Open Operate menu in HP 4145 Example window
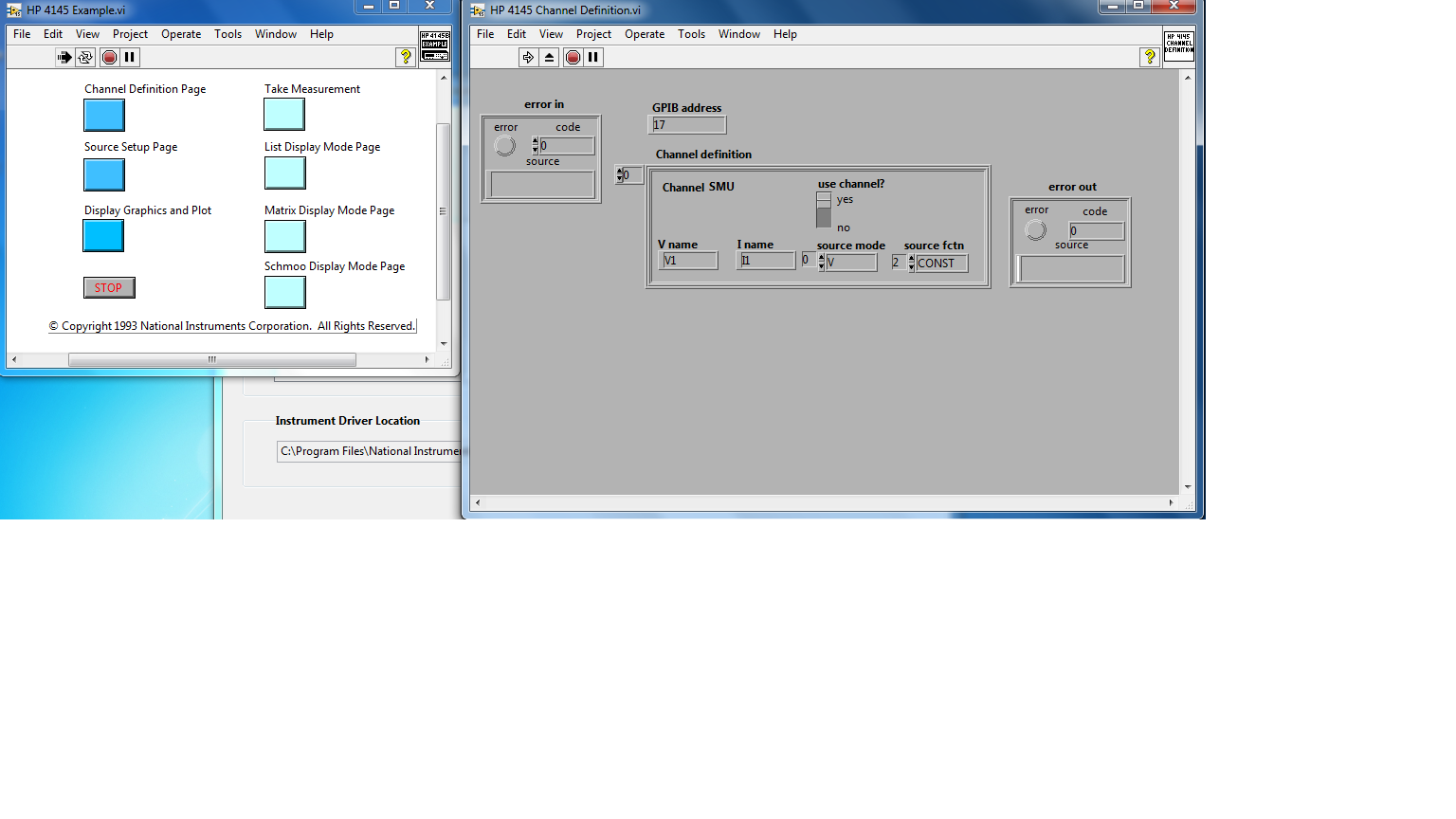Viewport: 1456px width, 819px height. click(x=181, y=34)
